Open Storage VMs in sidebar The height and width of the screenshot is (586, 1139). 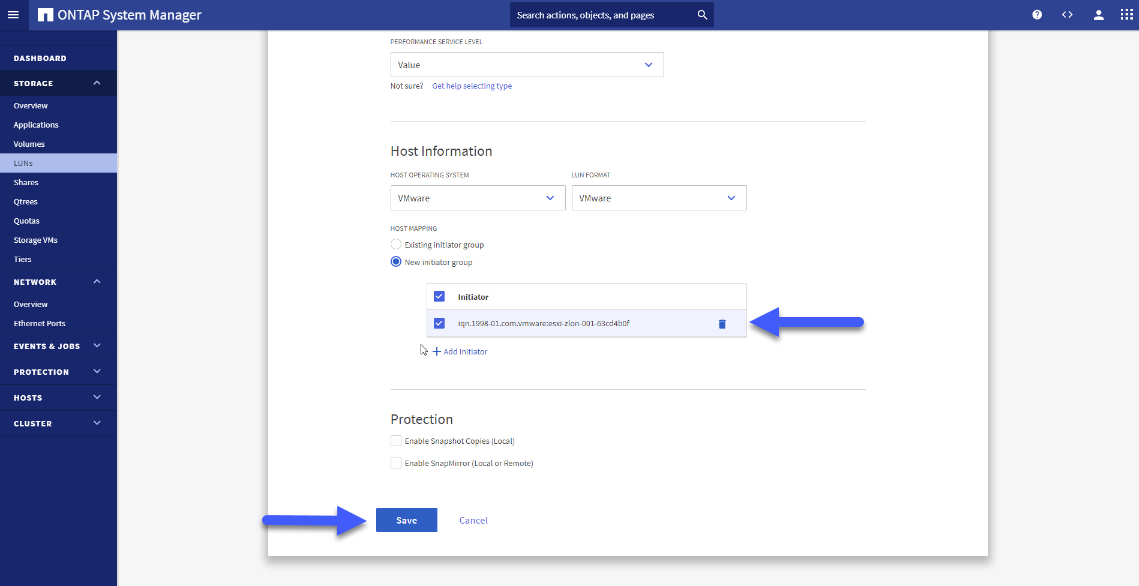(35, 240)
